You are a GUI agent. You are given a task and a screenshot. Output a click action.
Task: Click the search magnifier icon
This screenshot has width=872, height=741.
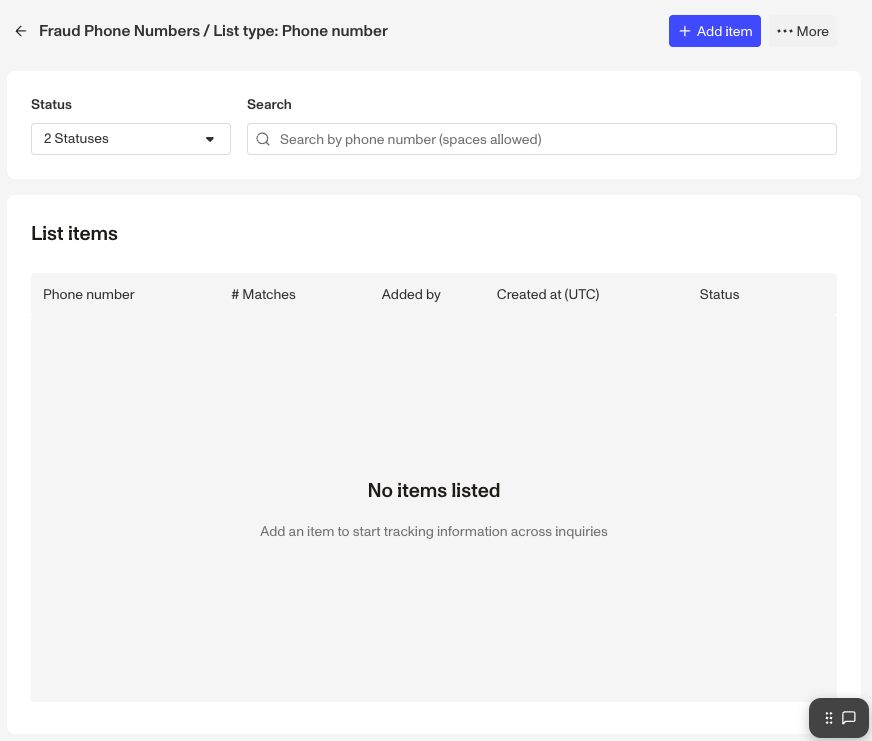coord(263,139)
